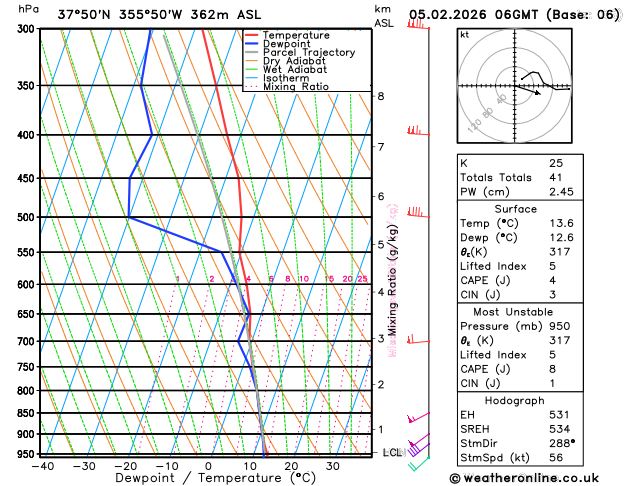The width and height of the screenshot is (629, 486).
Task: Click the StmSpd (kt) value 56
Action: [556, 458]
